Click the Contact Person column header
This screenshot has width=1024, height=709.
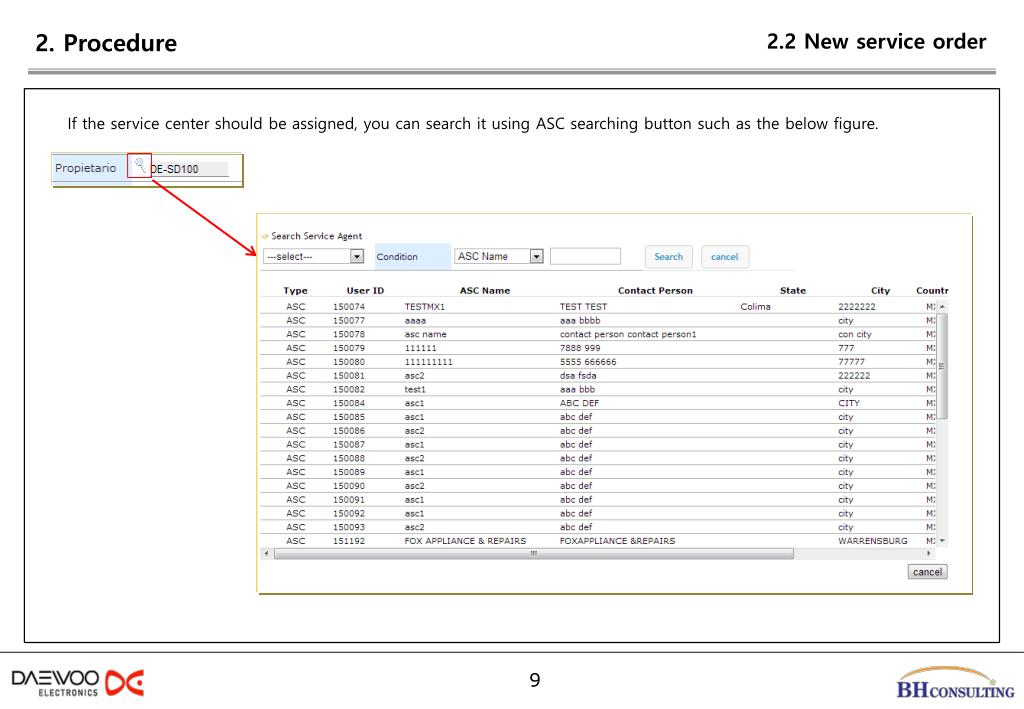click(x=655, y=290)
